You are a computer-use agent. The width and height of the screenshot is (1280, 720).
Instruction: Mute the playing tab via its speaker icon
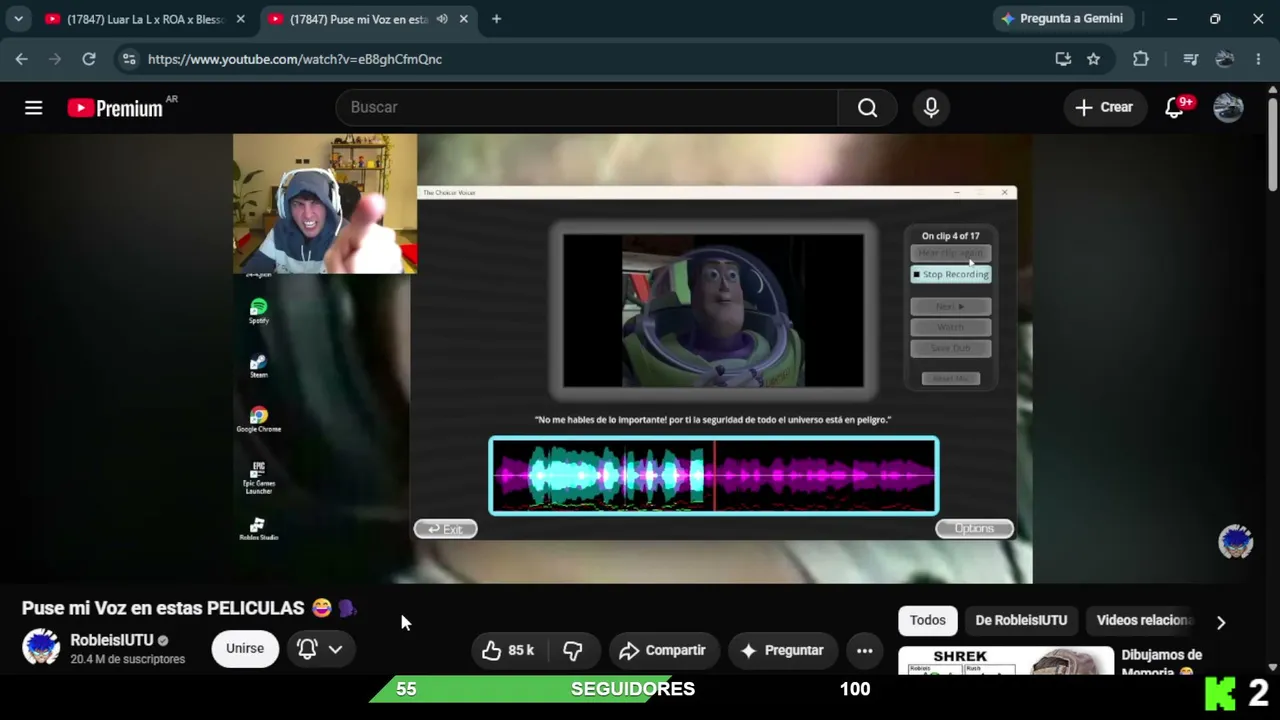click(x=442, y=19)
